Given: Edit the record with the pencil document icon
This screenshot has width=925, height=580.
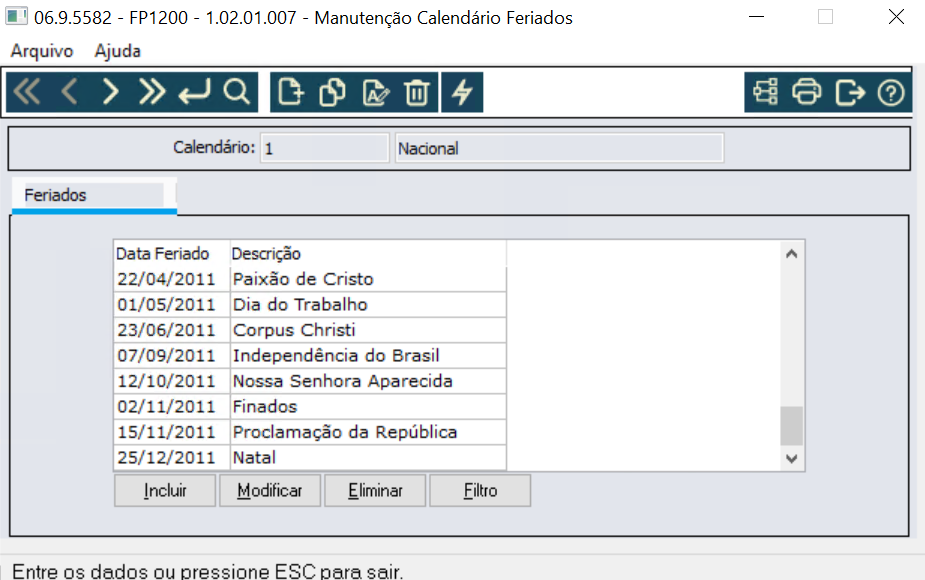Looking at the screenshot, I should (x=375, y=92).
